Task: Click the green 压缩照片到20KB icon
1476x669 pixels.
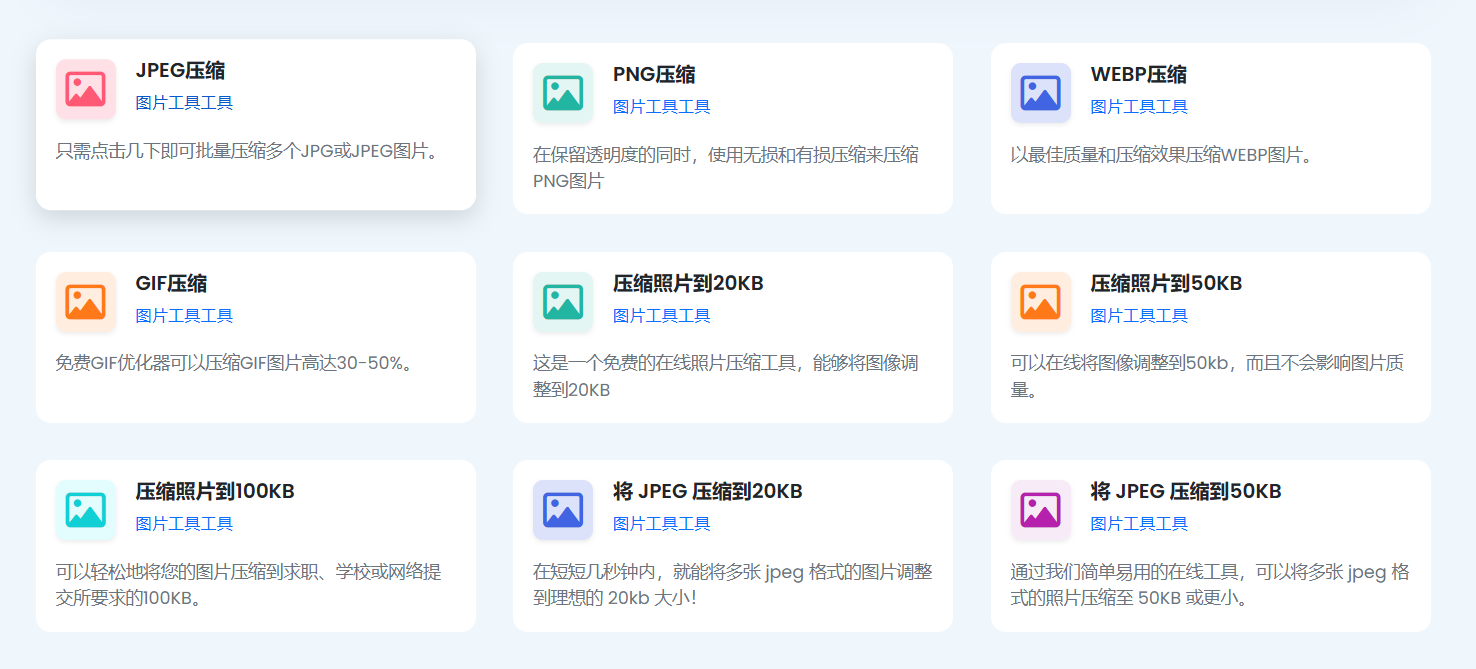Action: point(562,301)
